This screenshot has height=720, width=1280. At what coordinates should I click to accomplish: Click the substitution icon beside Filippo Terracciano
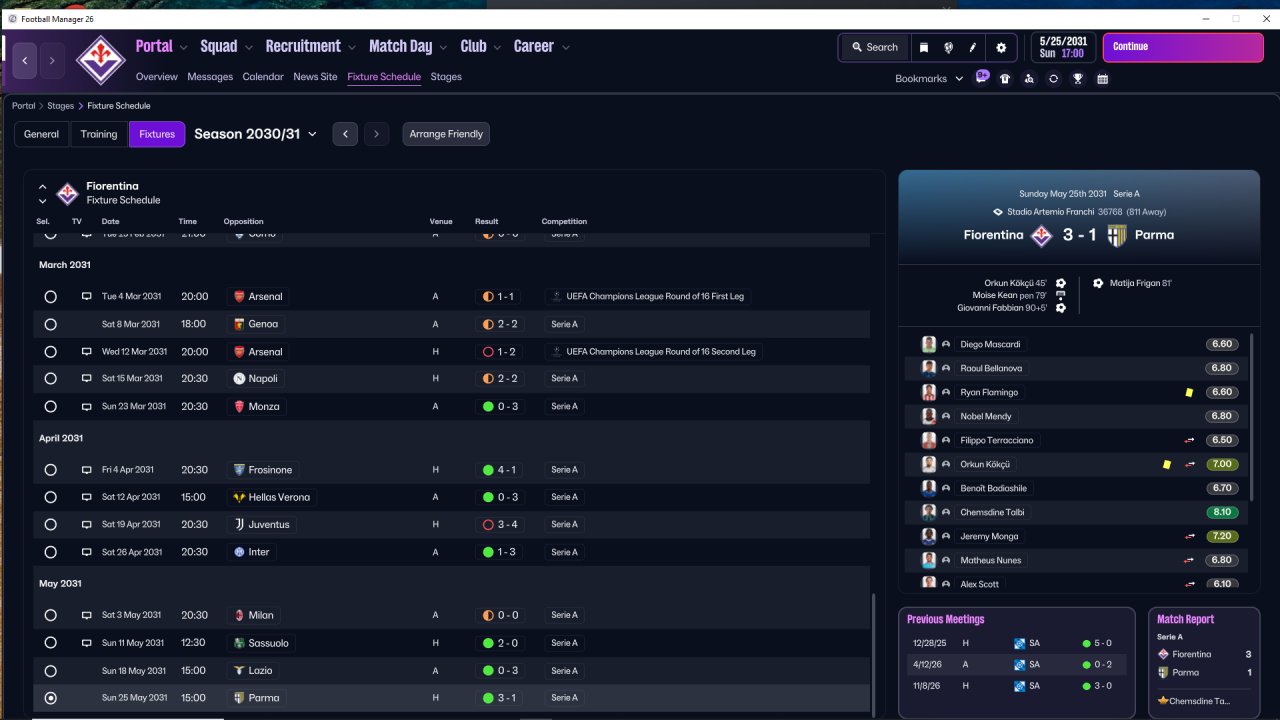[1190, 441]
